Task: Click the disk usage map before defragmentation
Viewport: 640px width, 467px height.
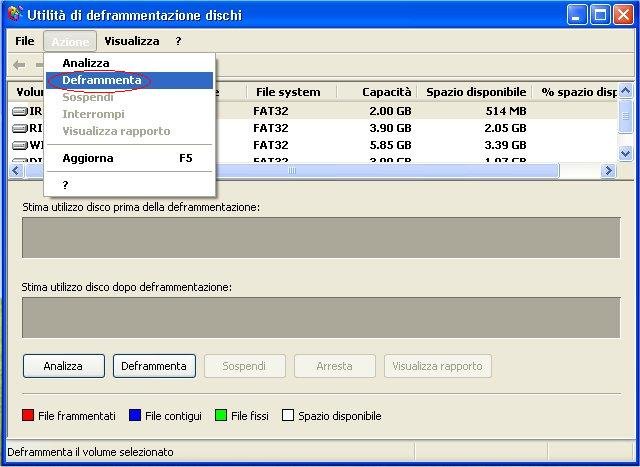Action: point(321,238)
